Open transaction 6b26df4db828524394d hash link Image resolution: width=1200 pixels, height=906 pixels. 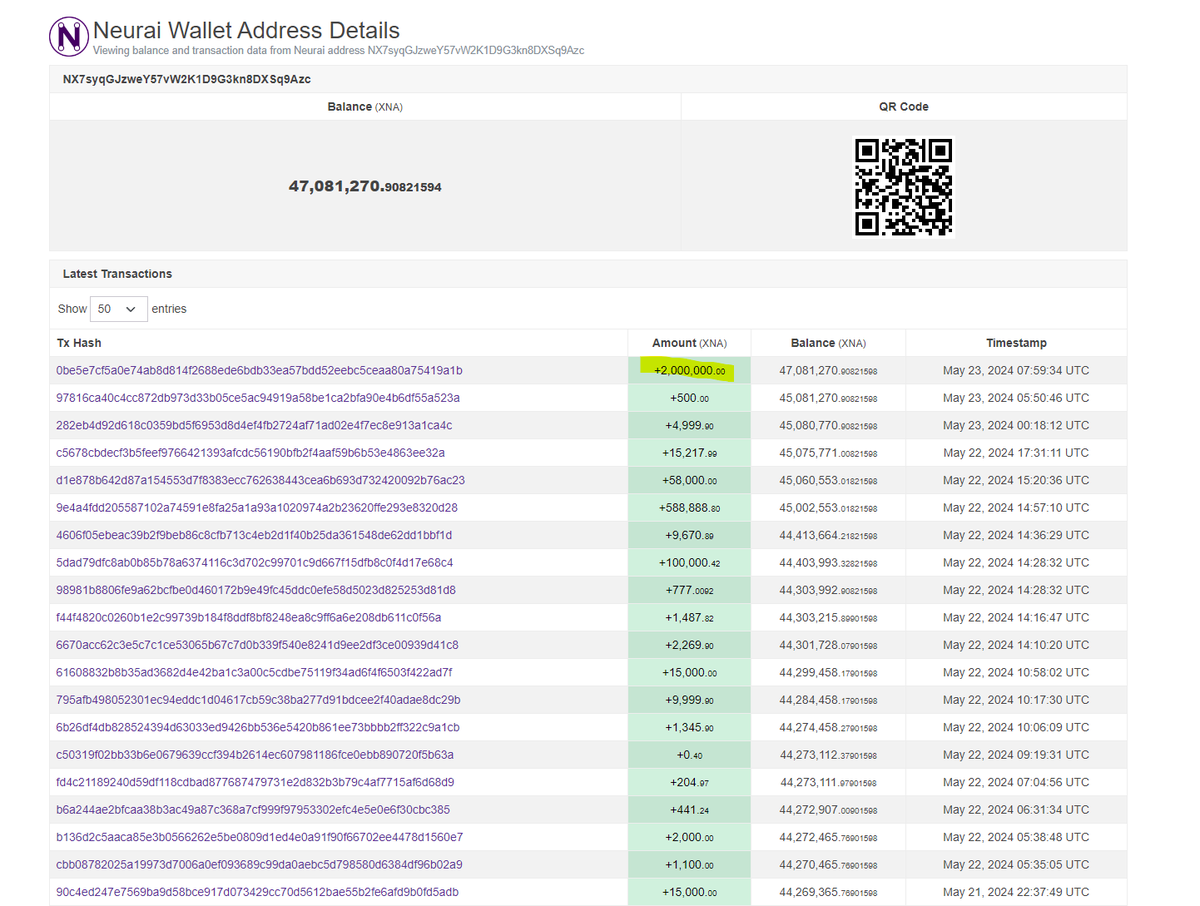pos(258,728)
